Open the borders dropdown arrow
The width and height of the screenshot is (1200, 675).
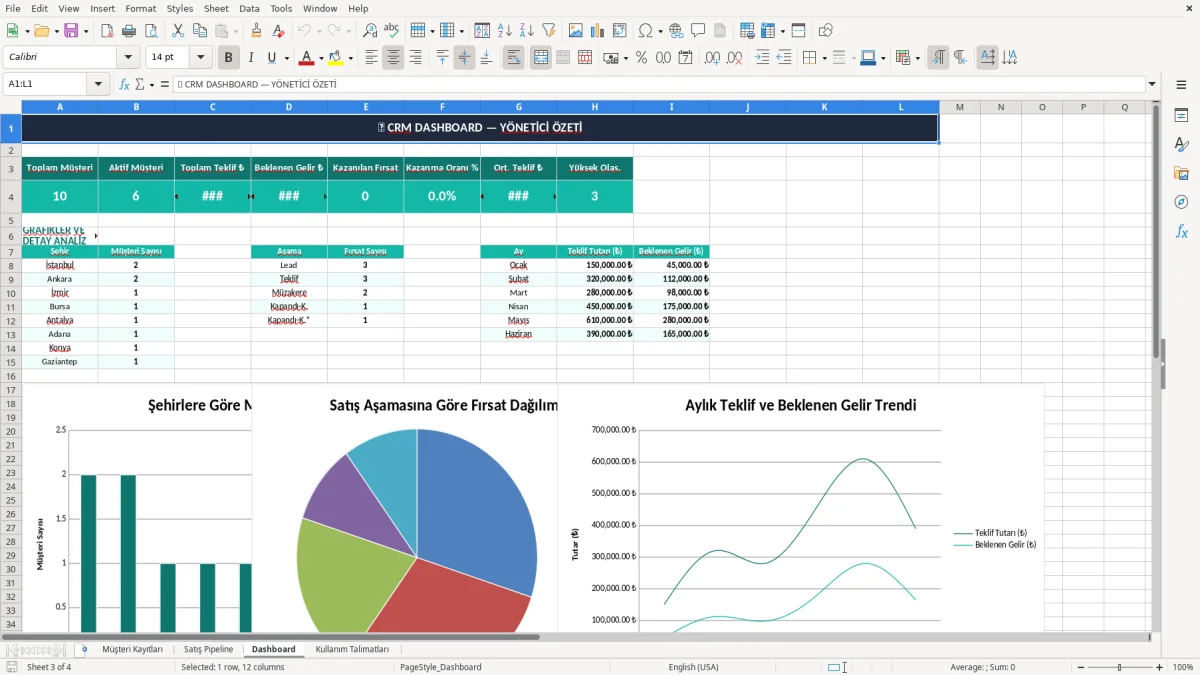824,58
